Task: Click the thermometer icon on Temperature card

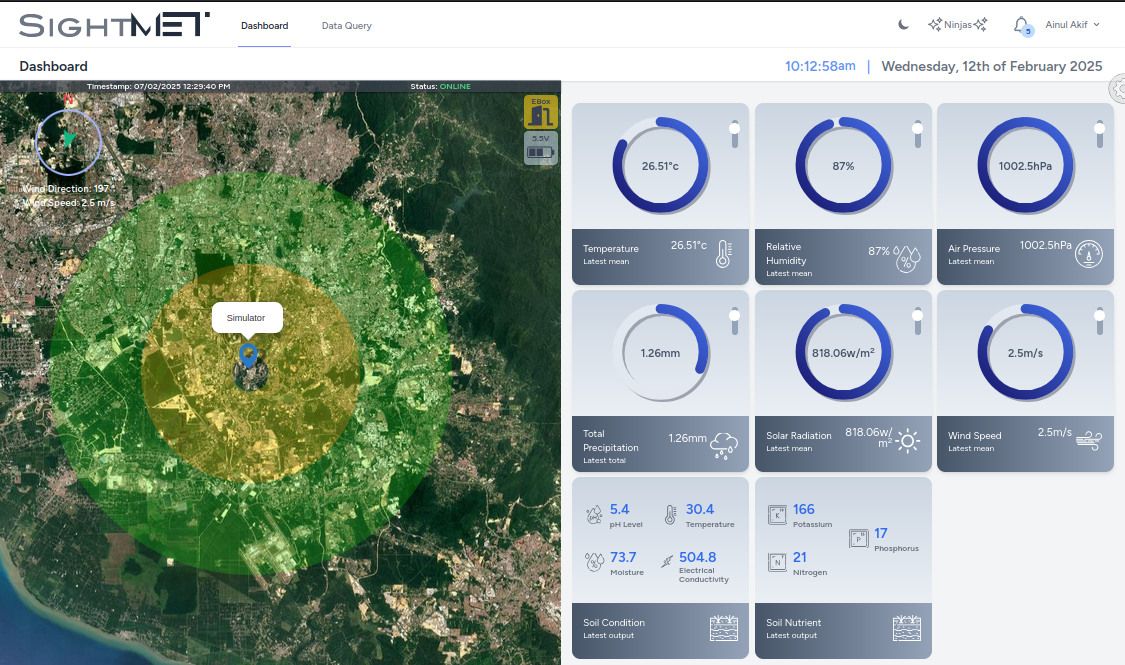Action: (724, 254)
